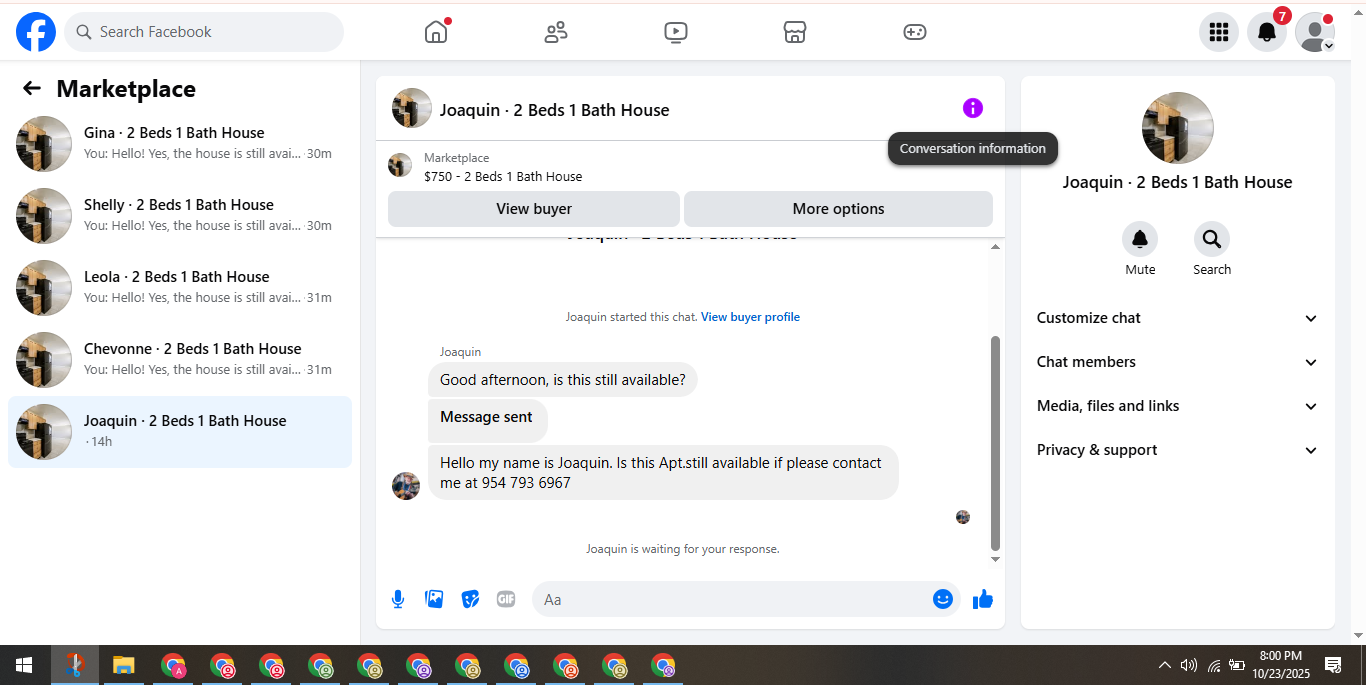Select Chevonne's conversation in the list
The height and width of the screenshot is (685, 1366).
click(x=180, y=360)
